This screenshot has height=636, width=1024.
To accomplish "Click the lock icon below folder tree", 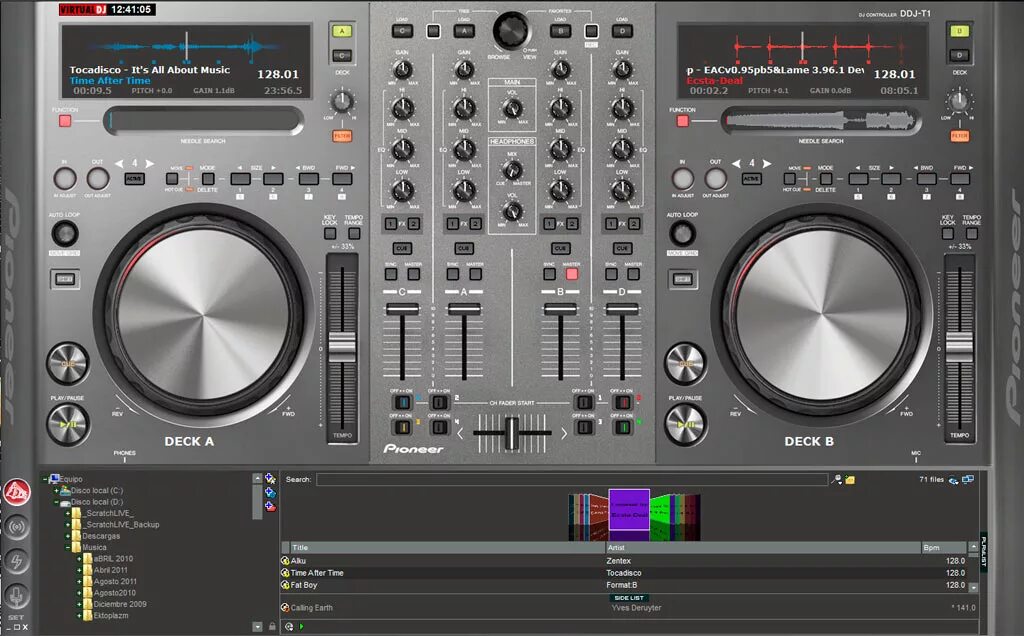I will pos(272,626).
